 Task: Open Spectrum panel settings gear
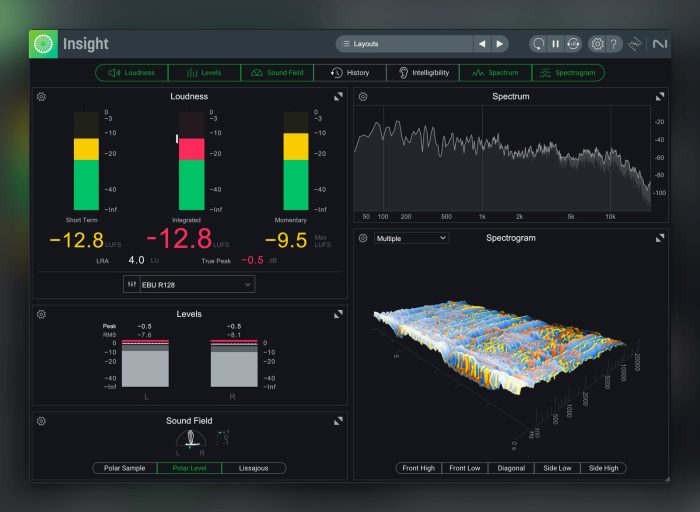point(363,96)
